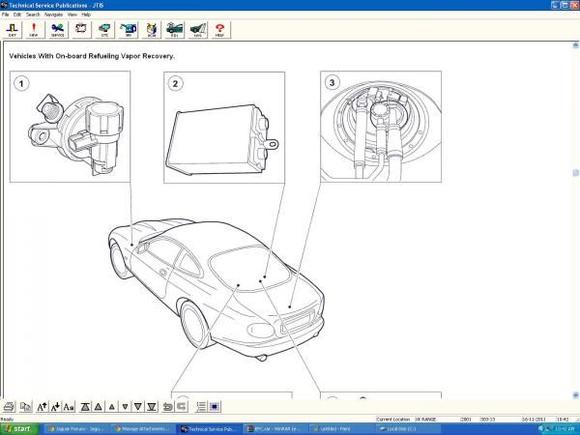Click the printer icon in bottom toolbar
580x435 pixels.
point(9,407)
